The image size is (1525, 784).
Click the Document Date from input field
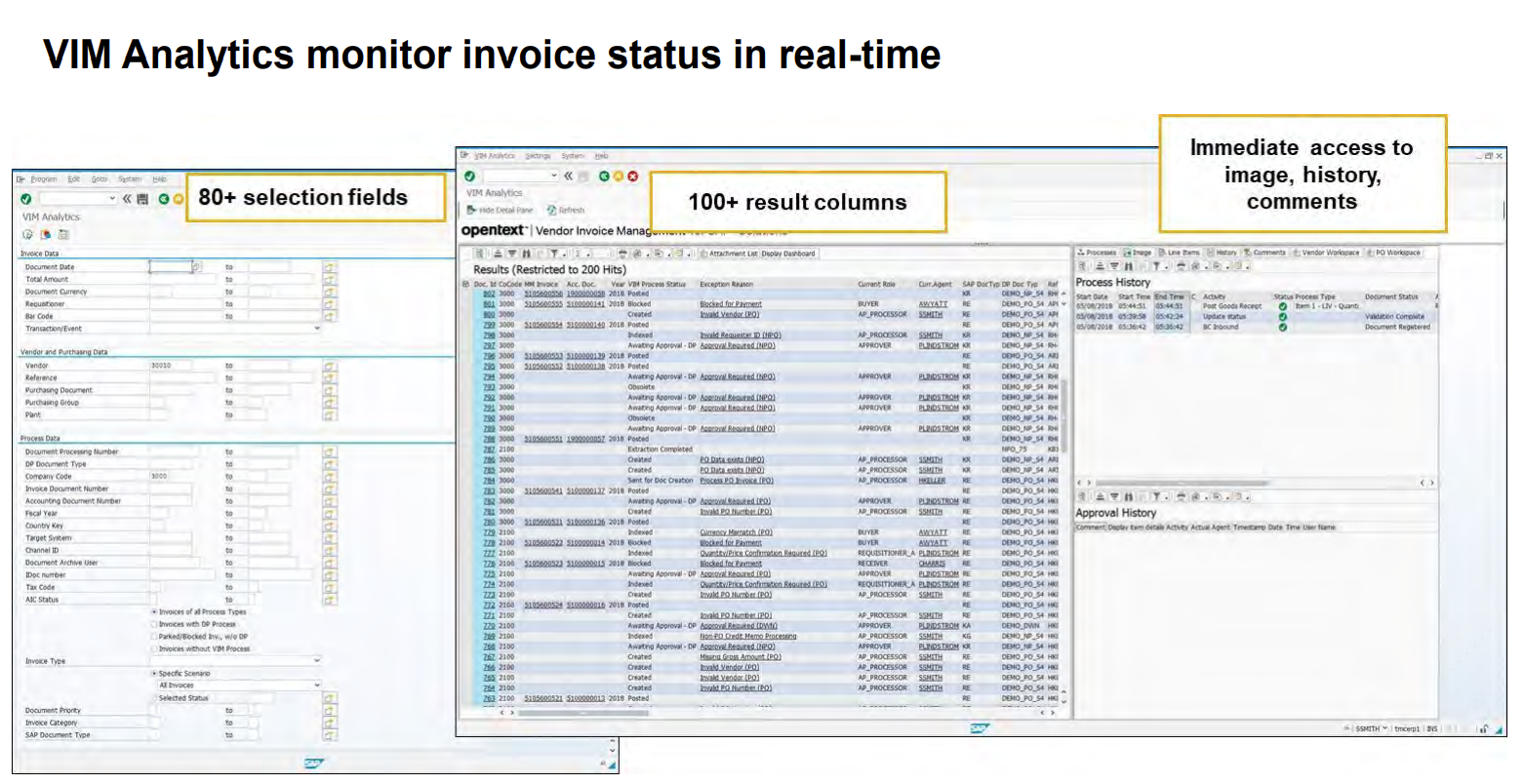coord(170,266)
